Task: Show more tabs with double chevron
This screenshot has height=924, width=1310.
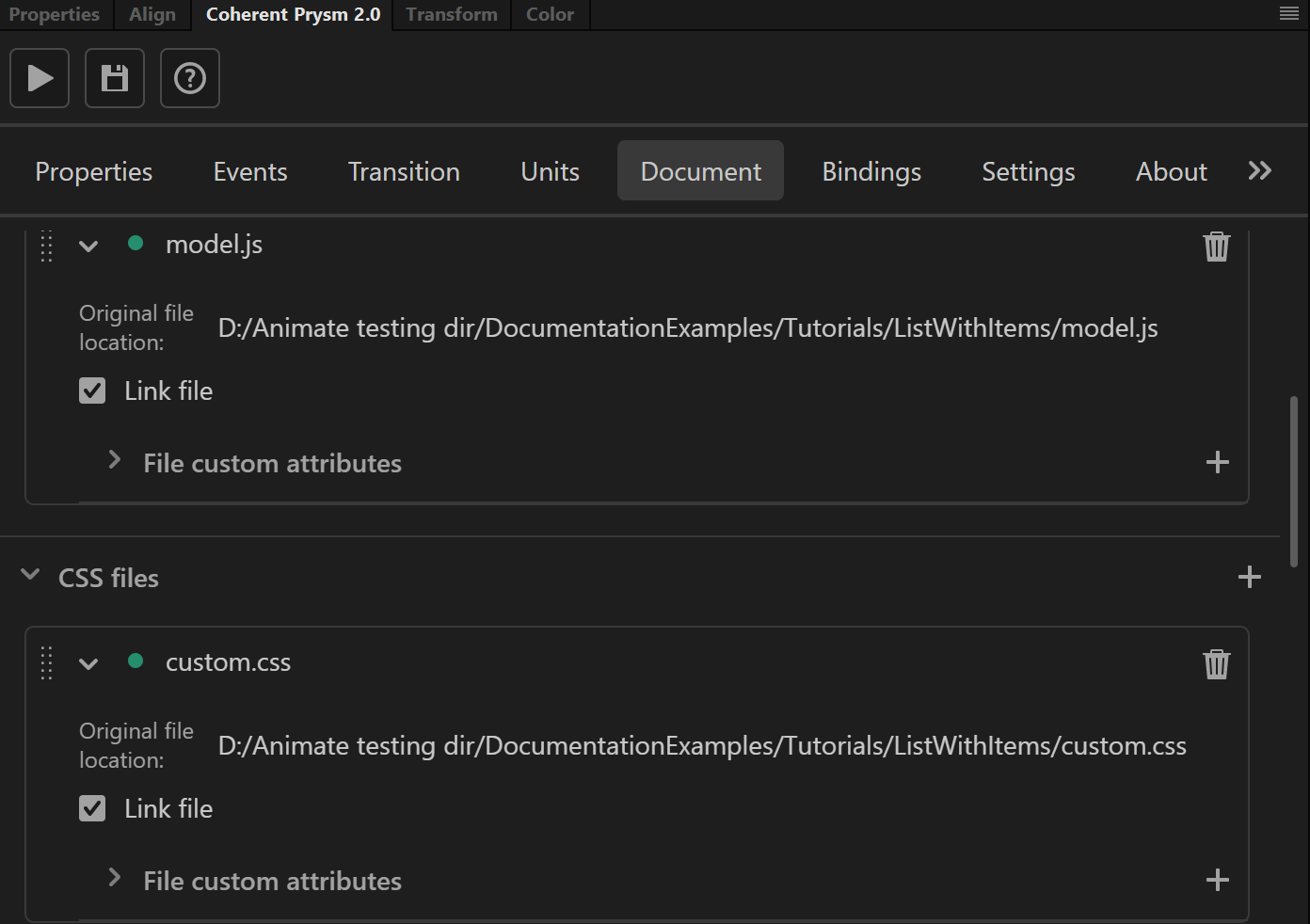Action: pos(1260,170)
